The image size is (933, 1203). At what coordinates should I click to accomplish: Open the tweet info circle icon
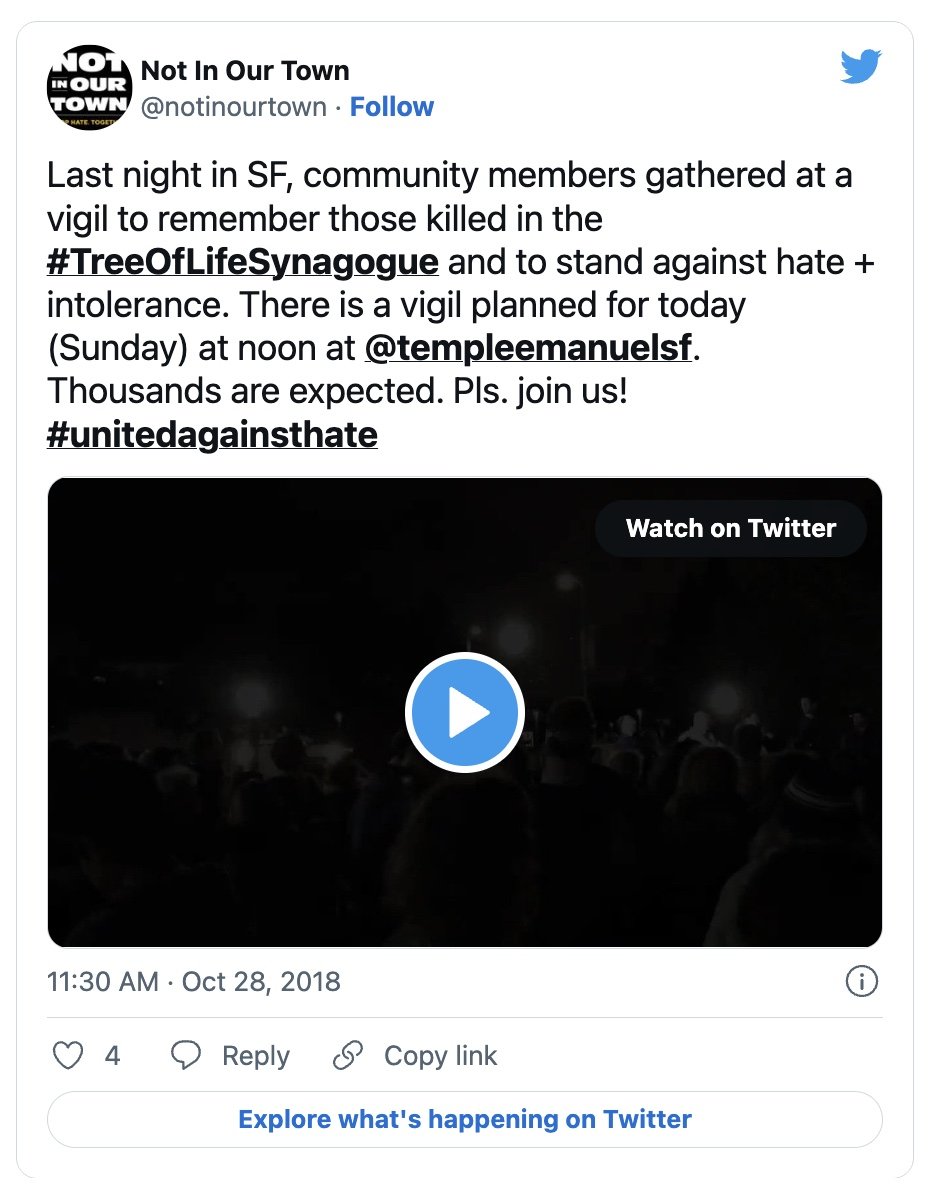click(x=861, y=981)
